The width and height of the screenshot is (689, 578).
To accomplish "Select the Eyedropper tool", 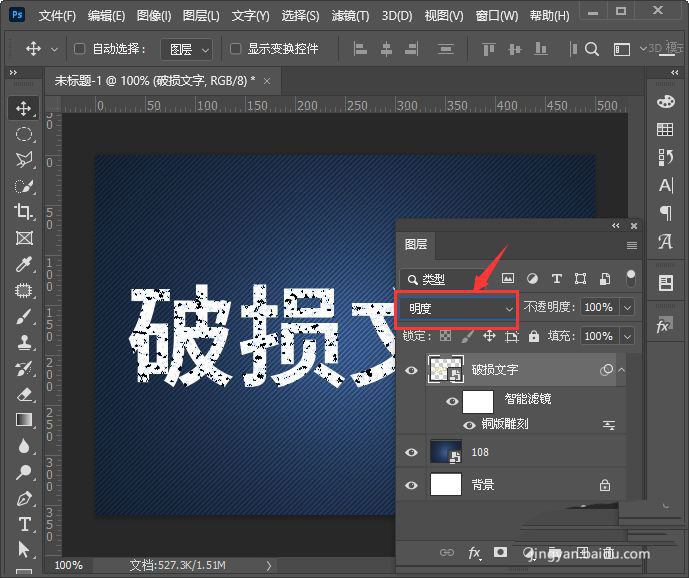I will [23, 264].
